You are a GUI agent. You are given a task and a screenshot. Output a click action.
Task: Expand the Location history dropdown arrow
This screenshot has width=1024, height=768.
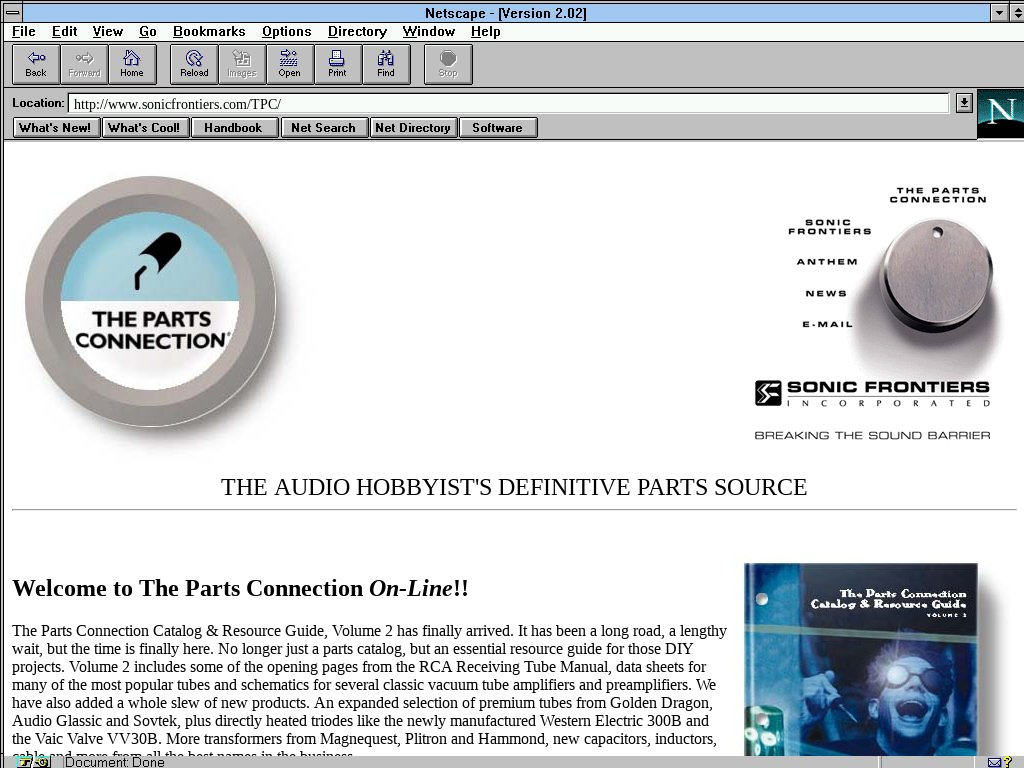click(964, 103)
